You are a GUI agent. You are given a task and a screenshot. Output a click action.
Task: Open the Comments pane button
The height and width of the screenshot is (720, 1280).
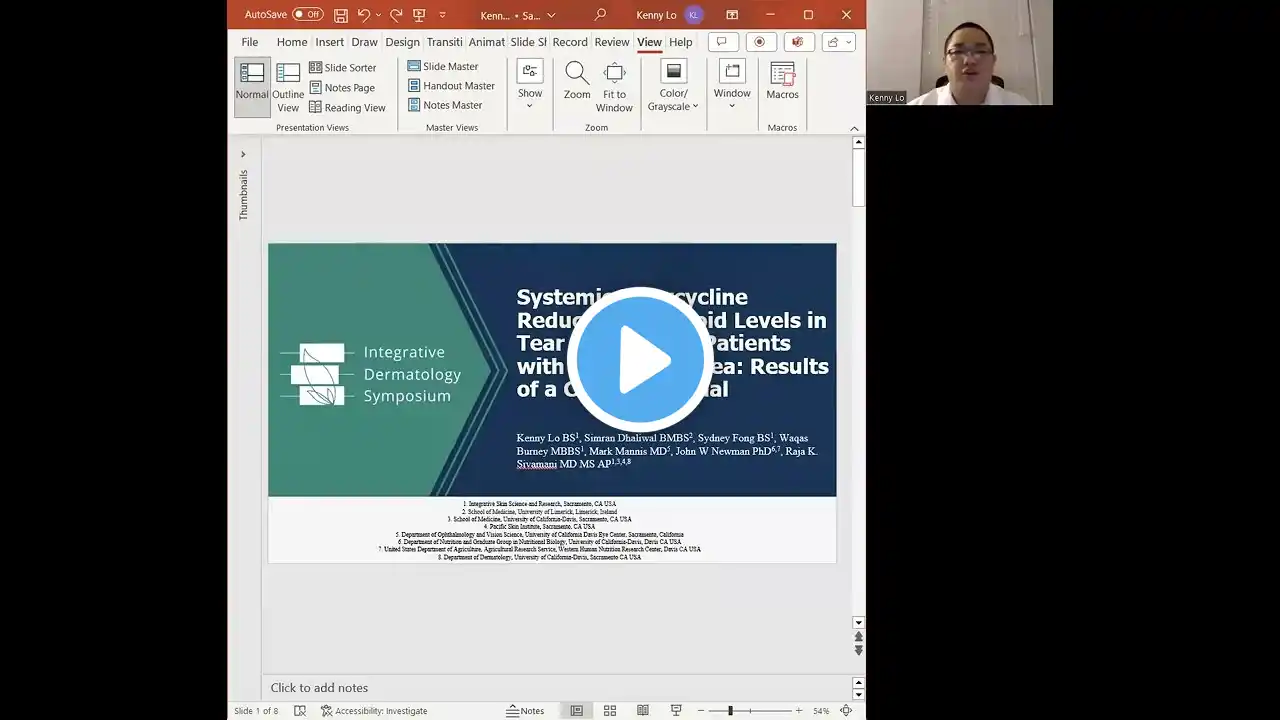tap(721, 42)
